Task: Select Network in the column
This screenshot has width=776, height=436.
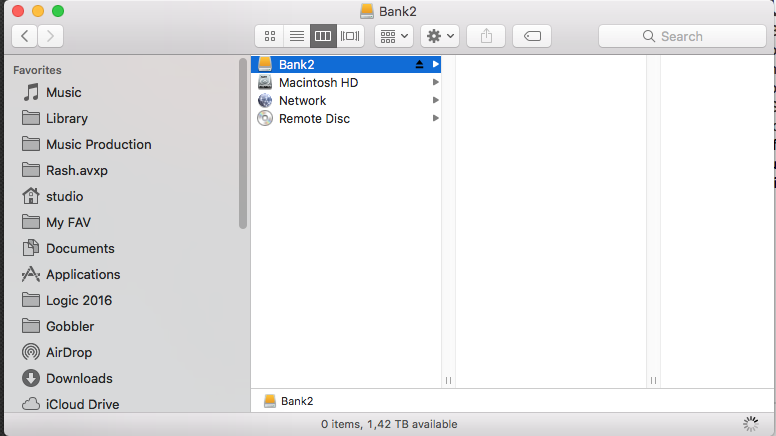Action: (x=346, y=100)
